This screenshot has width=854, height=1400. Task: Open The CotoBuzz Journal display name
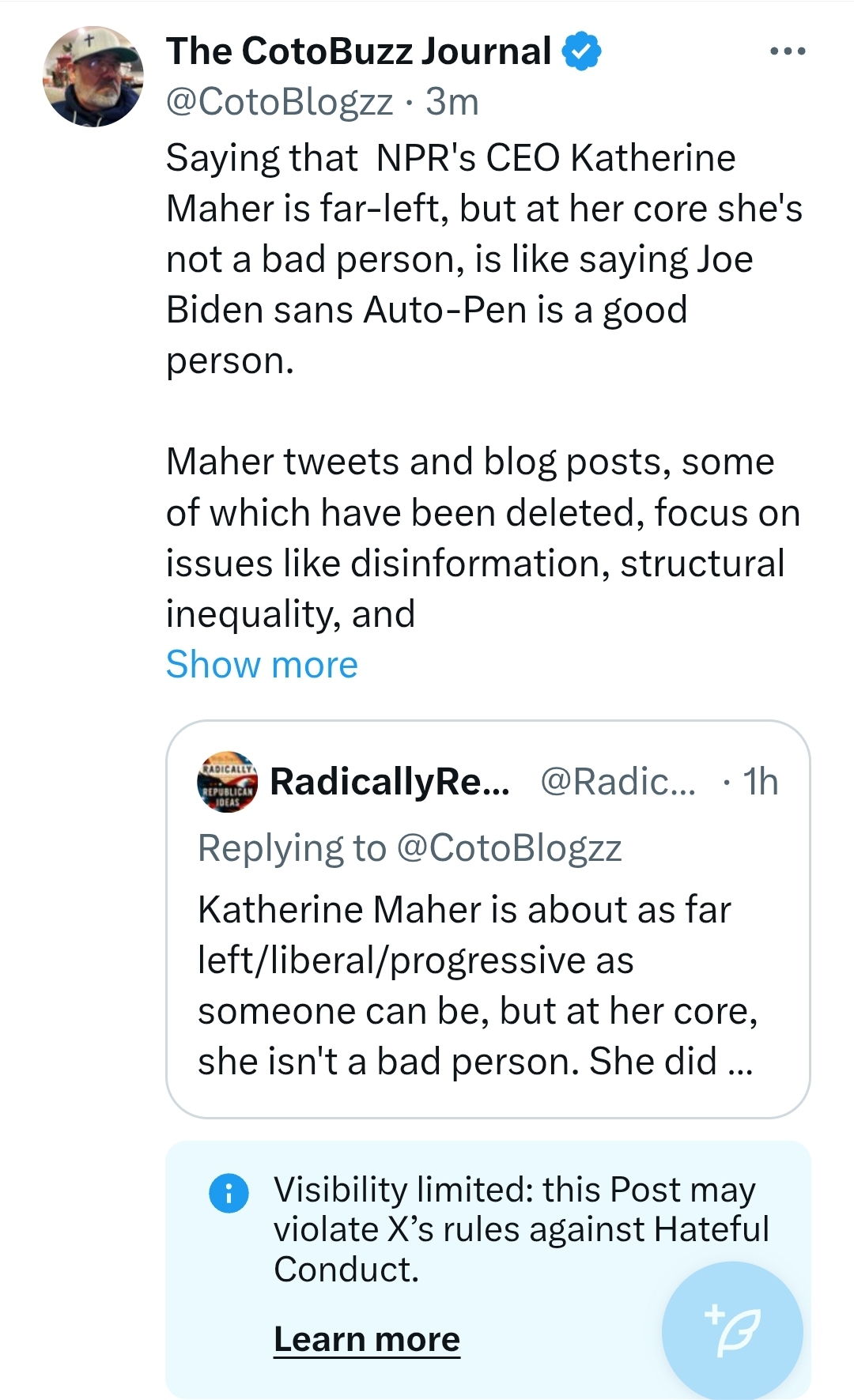358,51
